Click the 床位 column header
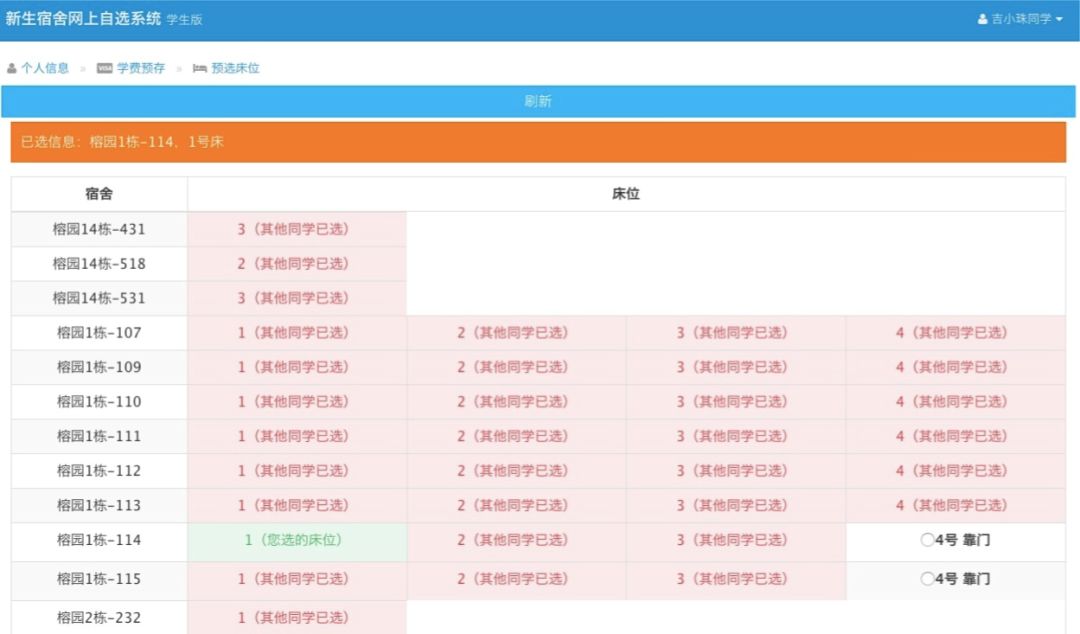This screenshot has width=1080, height=634. coord(626,194)
